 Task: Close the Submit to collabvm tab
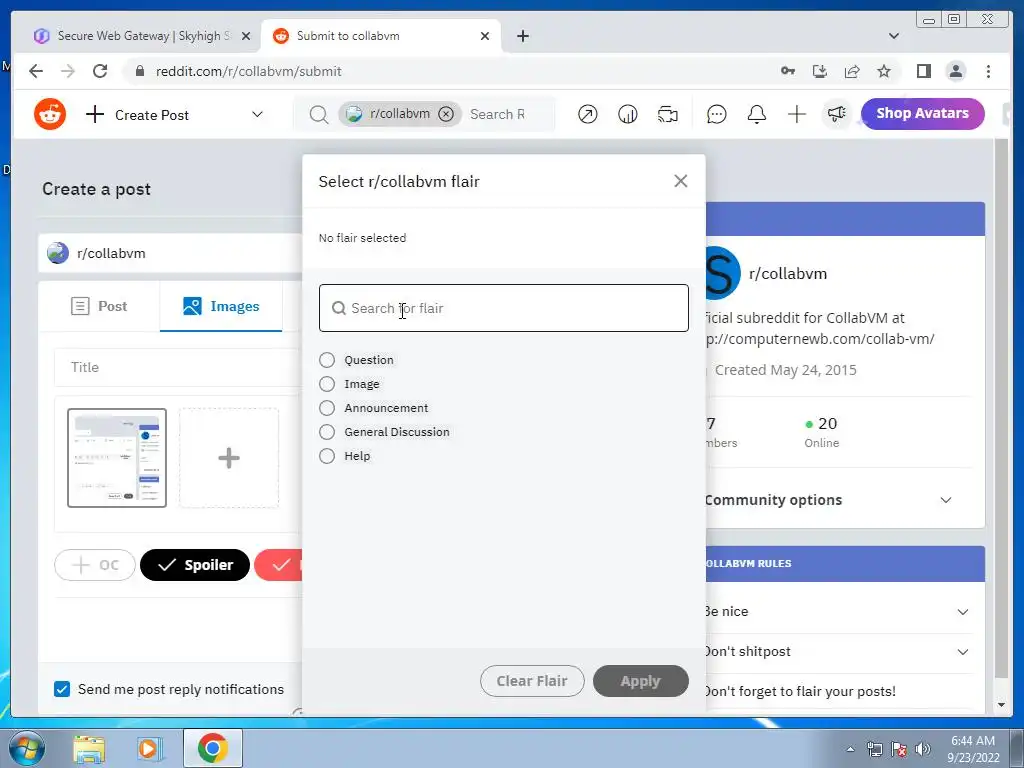[x=485, y=36]
